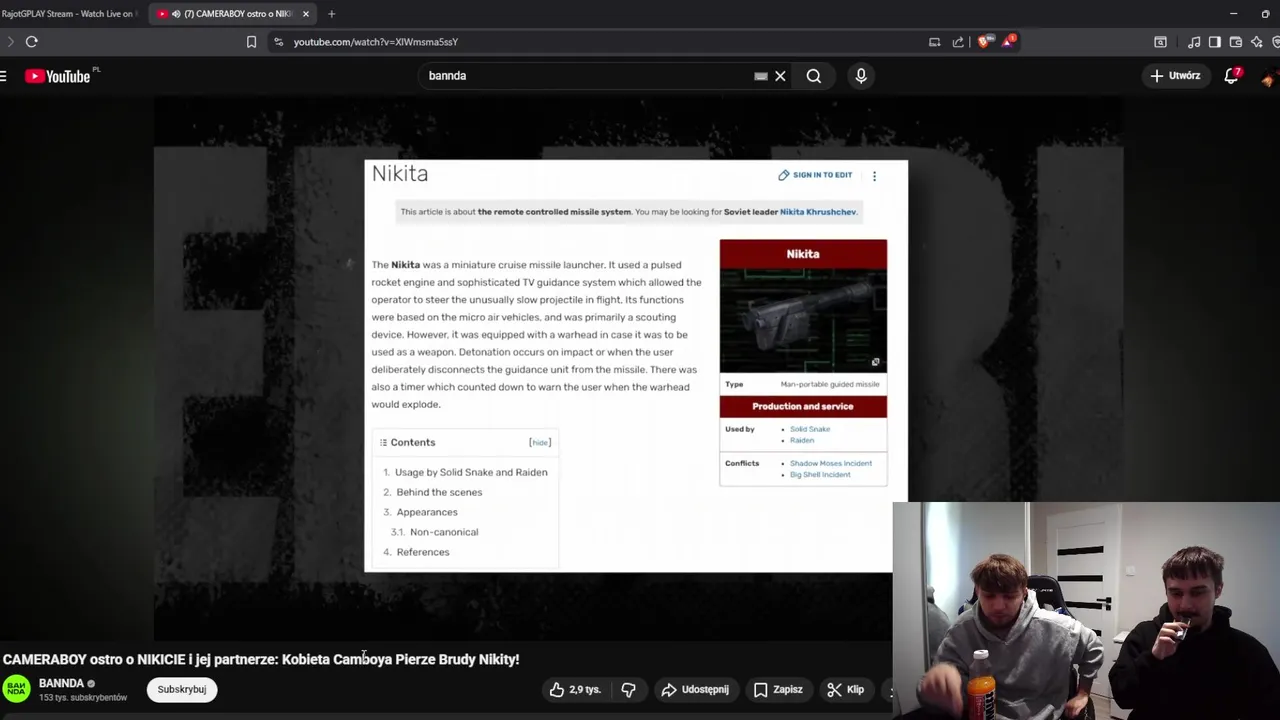This screenshot has height=720, width=1280.
Task: Open Big Shell Incident link
Action: [820, 474]
